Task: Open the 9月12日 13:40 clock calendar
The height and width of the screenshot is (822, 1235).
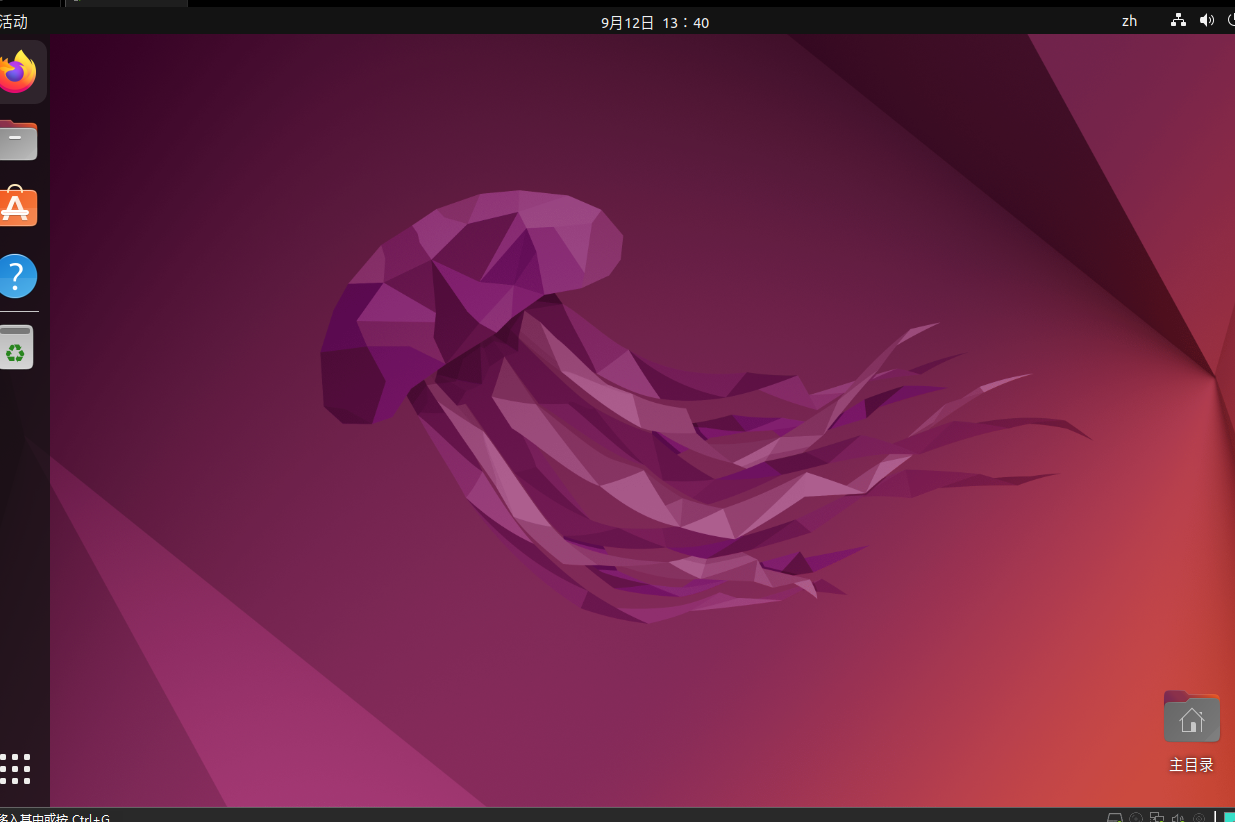Action: pyautogui.click(x=655, y=22)
